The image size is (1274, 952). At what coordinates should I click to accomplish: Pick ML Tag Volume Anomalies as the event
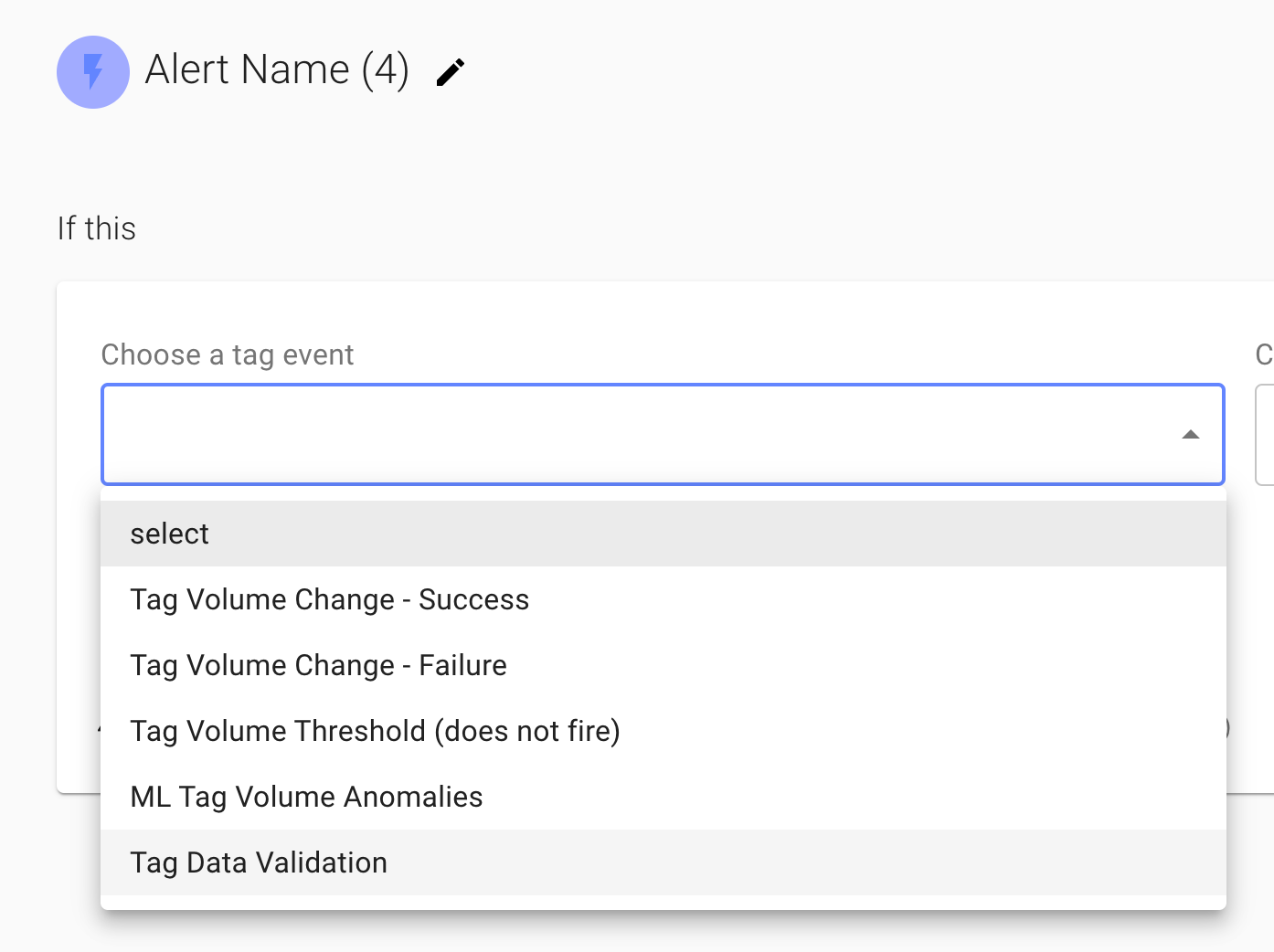pos(306,797)
